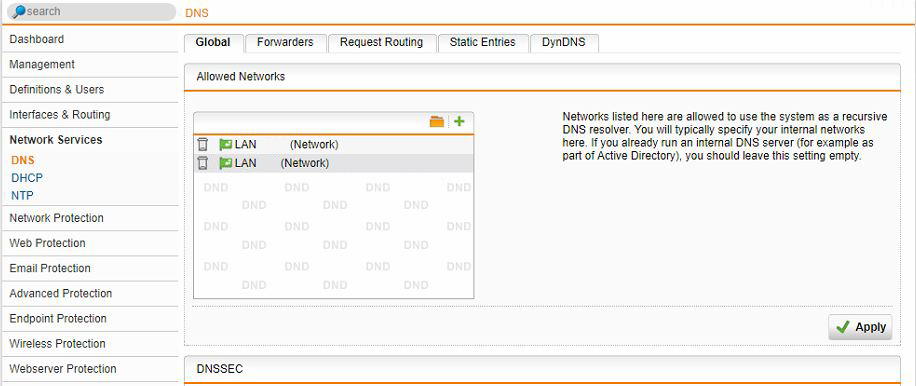Switch to the Global tab
This screenshot has height=386, width=916.
(213, 43)
